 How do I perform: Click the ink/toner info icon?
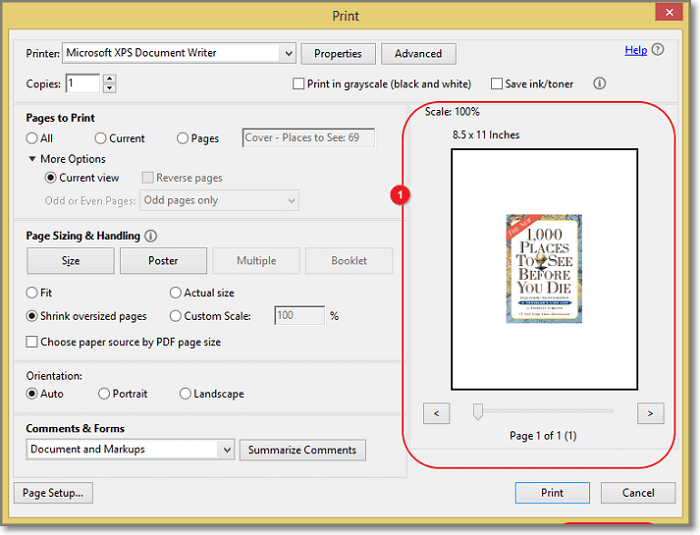600,84
